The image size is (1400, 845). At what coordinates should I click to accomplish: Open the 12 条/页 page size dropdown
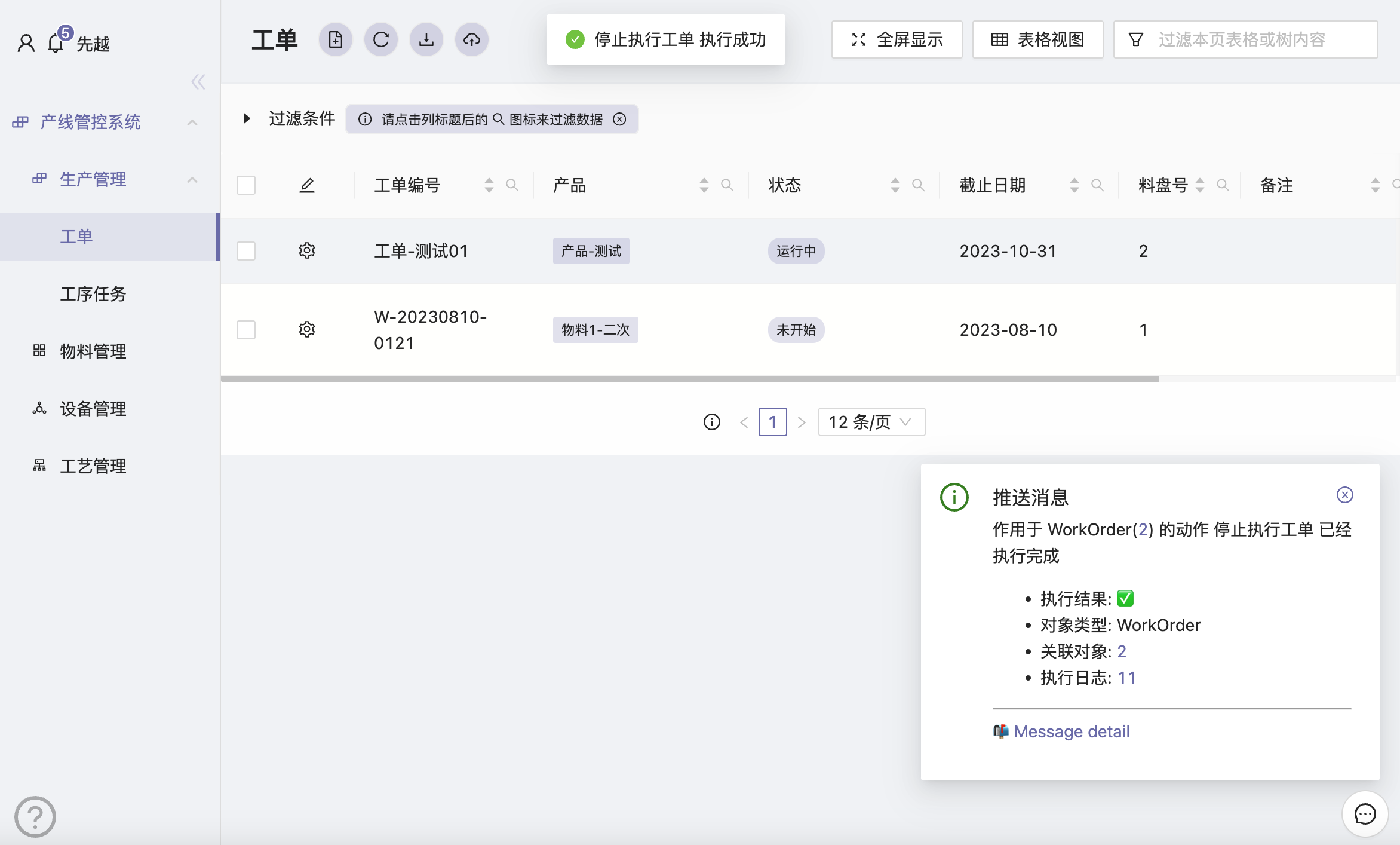pyautogui.click(x=871, y=422)
